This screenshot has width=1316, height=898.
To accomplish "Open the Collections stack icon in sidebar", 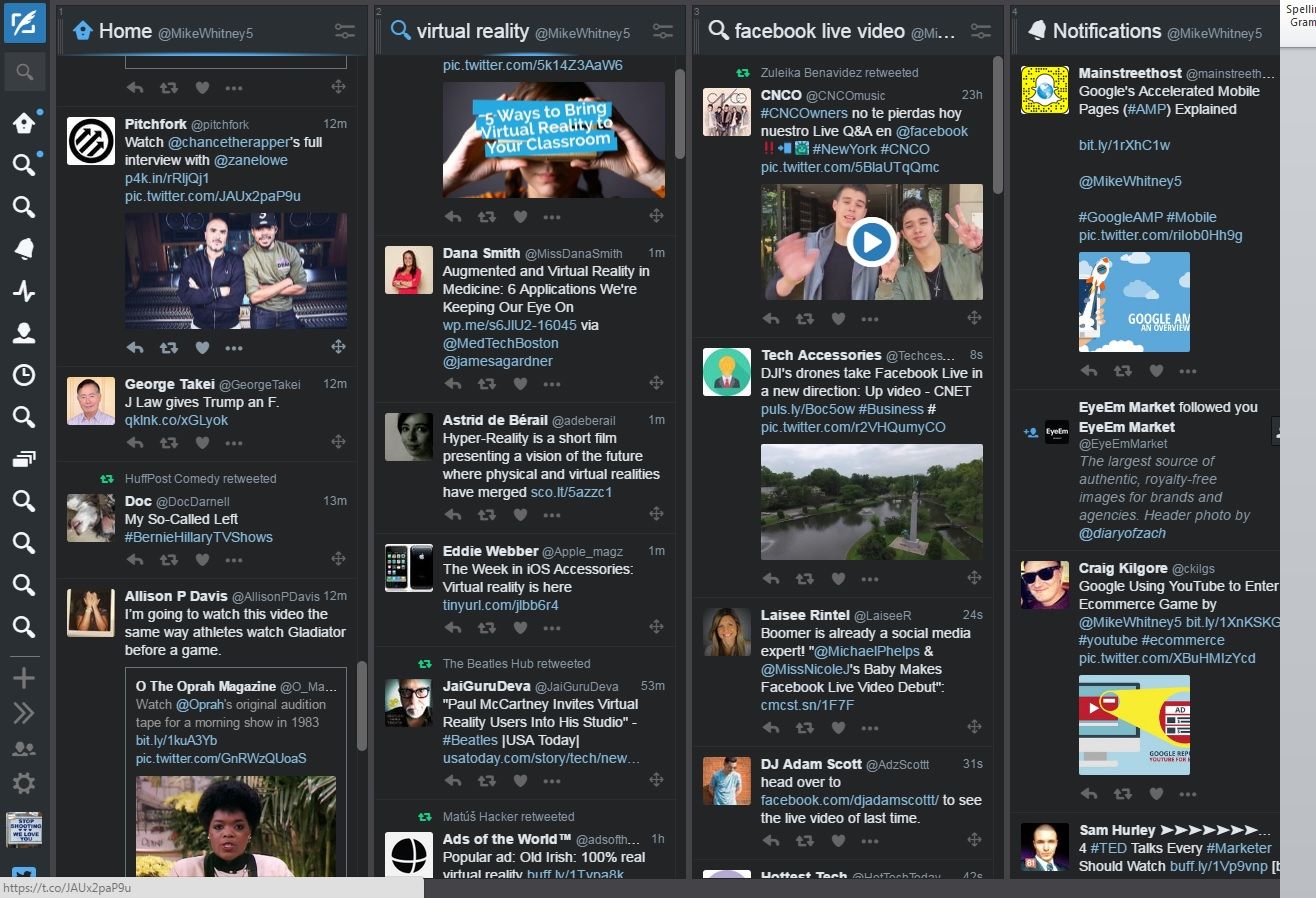I will coord(24,459).
